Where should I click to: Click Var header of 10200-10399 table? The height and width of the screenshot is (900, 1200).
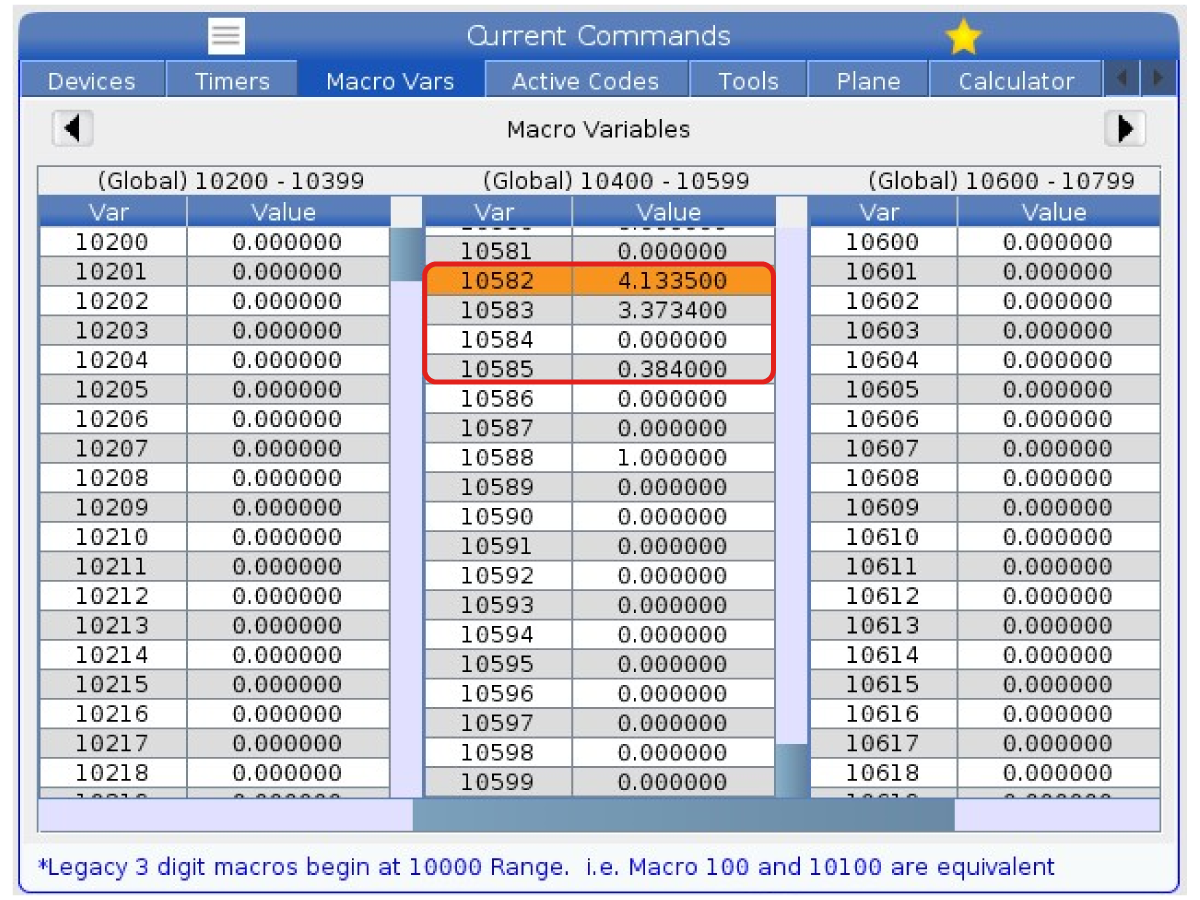[x=113, y=212]
